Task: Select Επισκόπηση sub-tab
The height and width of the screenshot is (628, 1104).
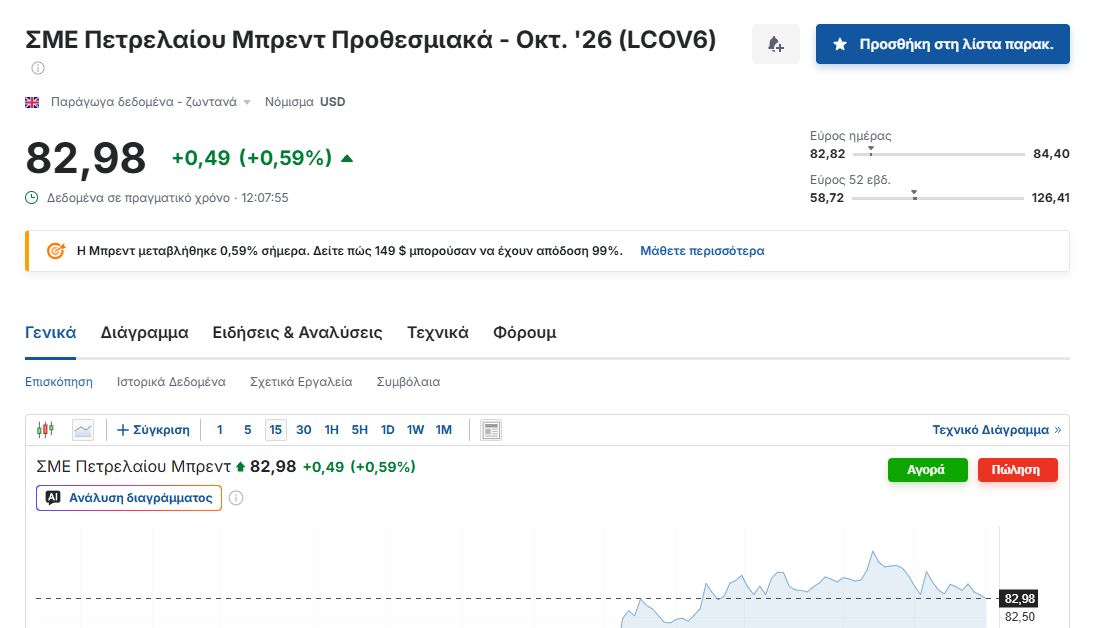Action: [x=58, y=382]
